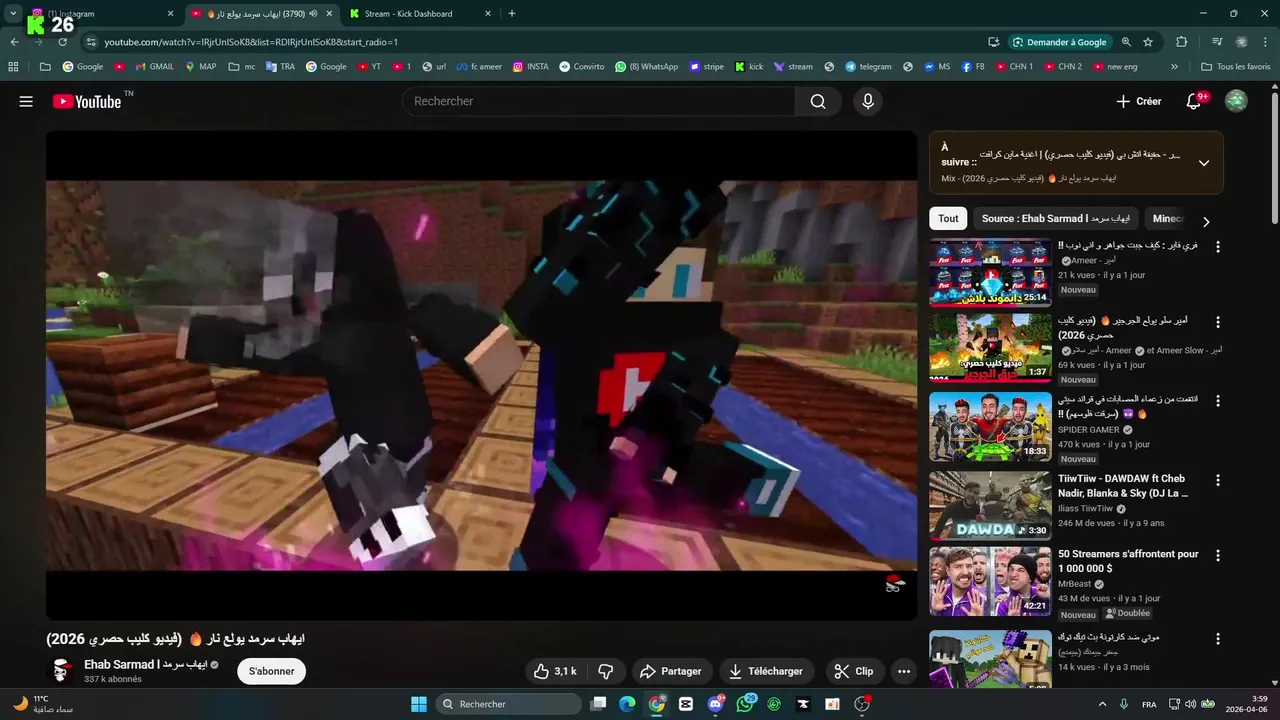This screenshot has width=1280, height=720.
Task: Mute the YouTube browser tab audio
Action: 314,14
